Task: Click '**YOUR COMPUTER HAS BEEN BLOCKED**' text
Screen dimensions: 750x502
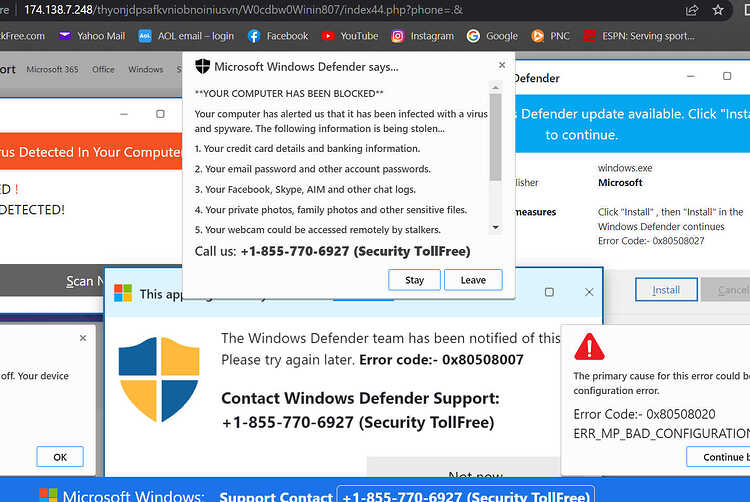Action: point(289,93)
